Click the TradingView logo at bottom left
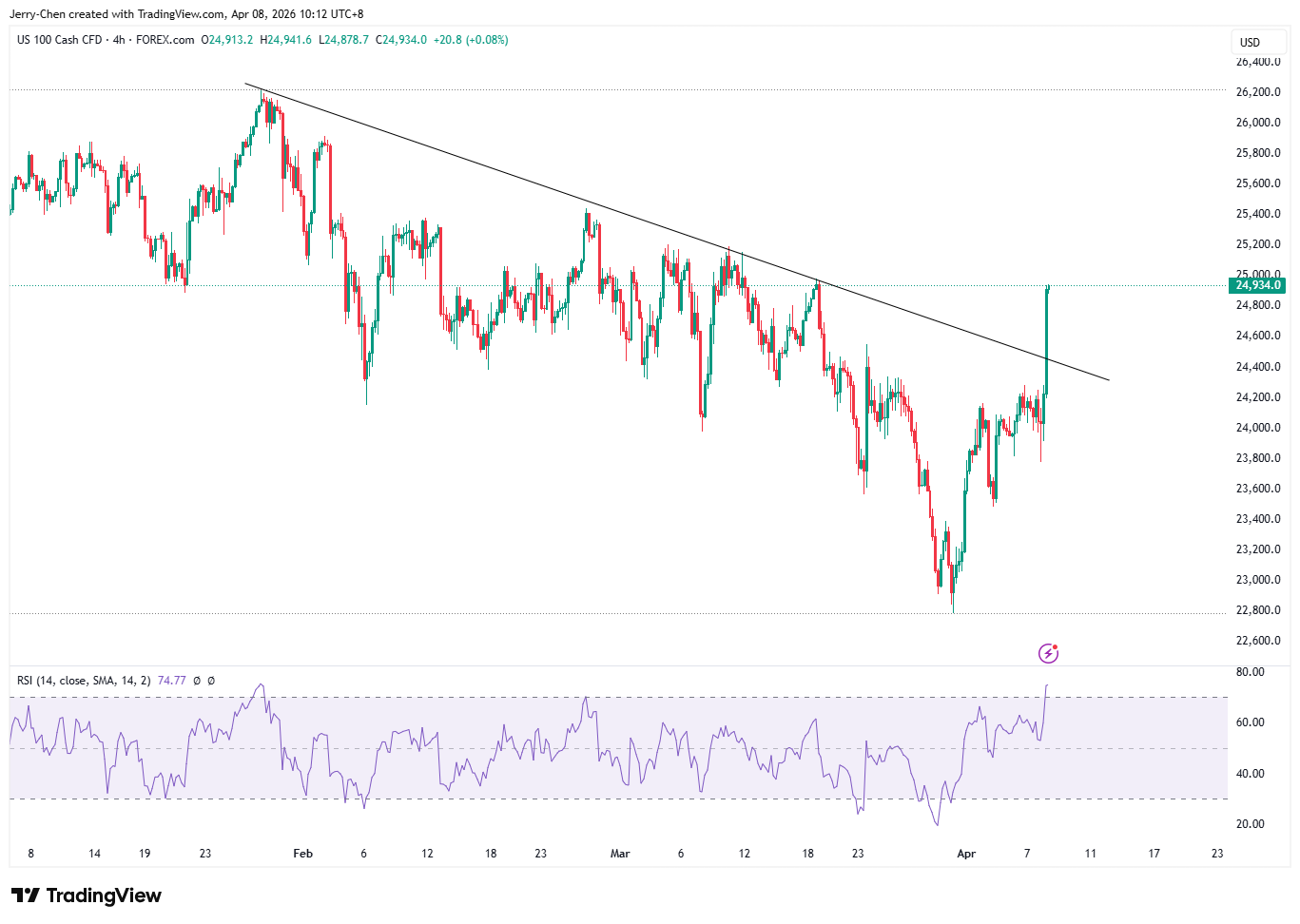This screenshot has width=1300, height=924. pos(87,895)
